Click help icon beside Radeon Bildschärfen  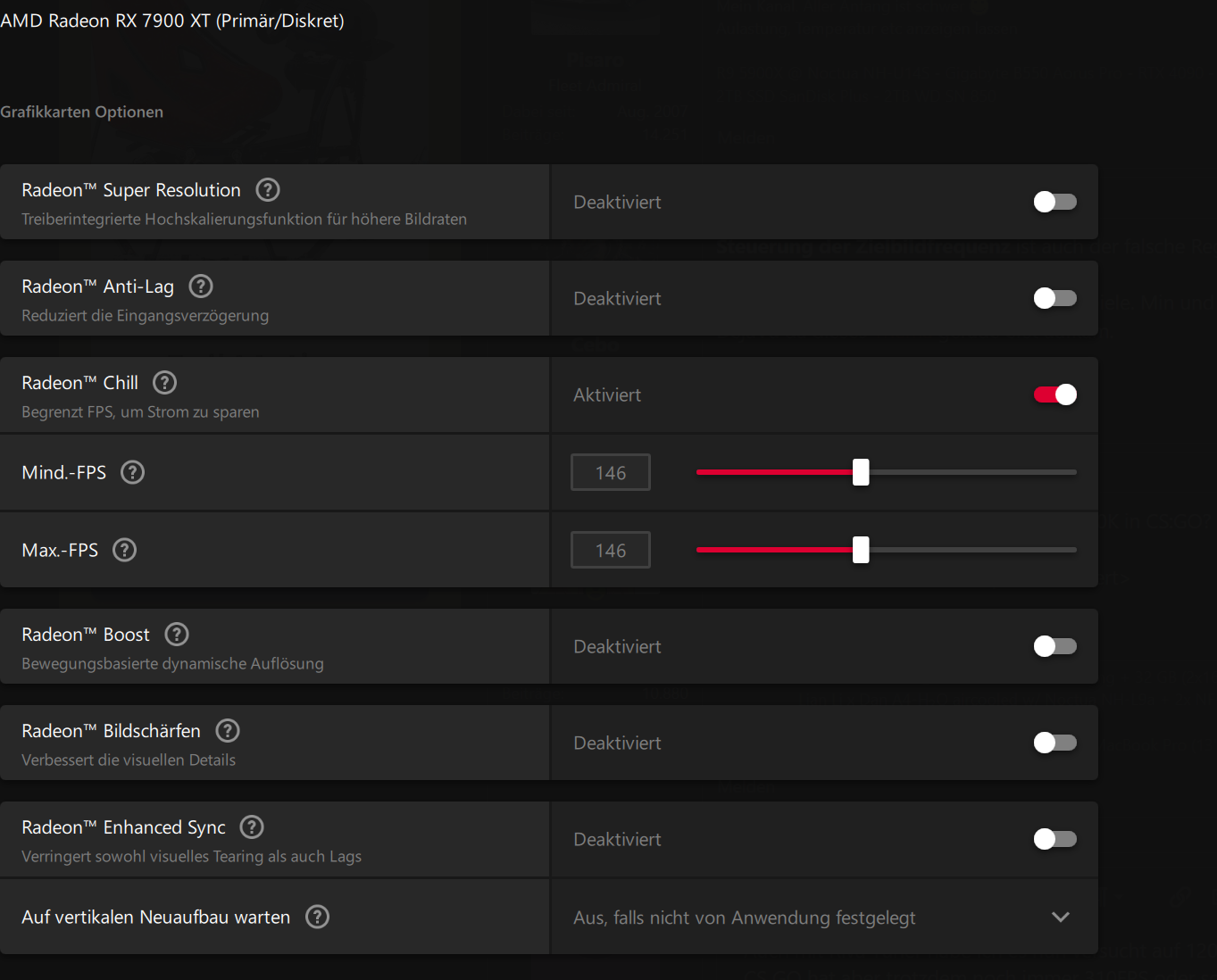228,731
